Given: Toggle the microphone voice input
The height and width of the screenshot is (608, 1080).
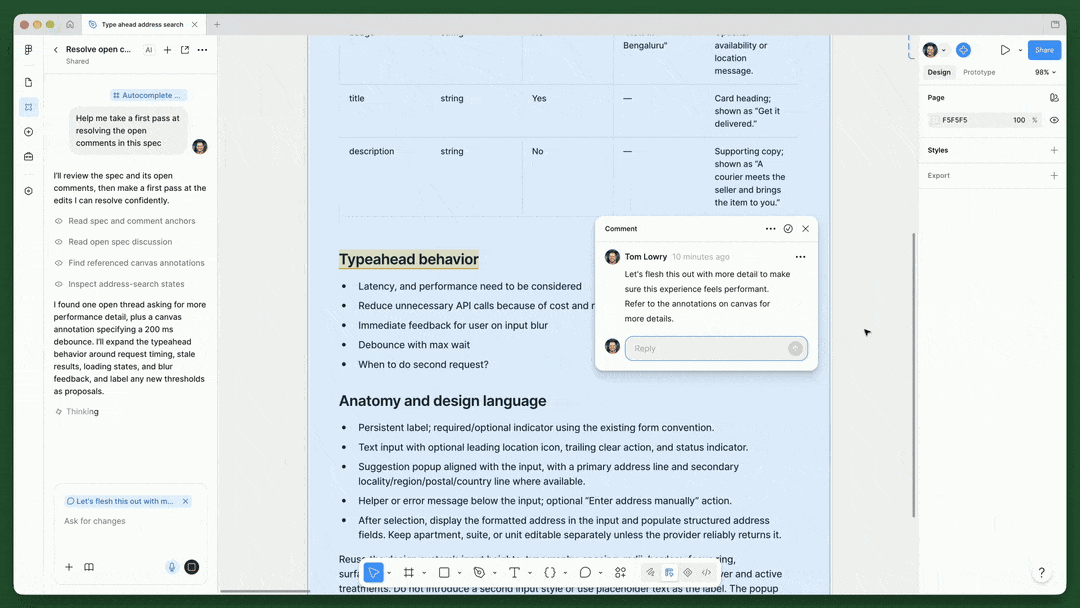Looking at the screenshot, I should (172, 567).
